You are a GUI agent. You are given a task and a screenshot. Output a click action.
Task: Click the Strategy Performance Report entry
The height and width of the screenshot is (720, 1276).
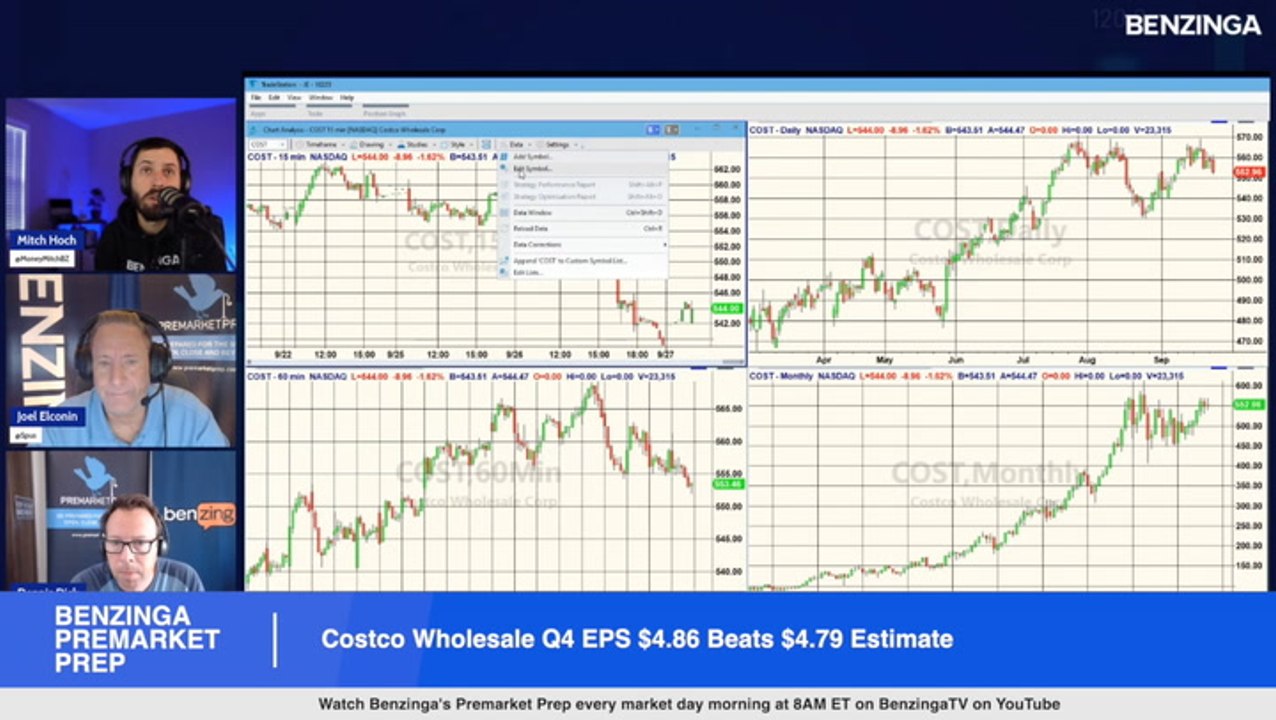582,185
